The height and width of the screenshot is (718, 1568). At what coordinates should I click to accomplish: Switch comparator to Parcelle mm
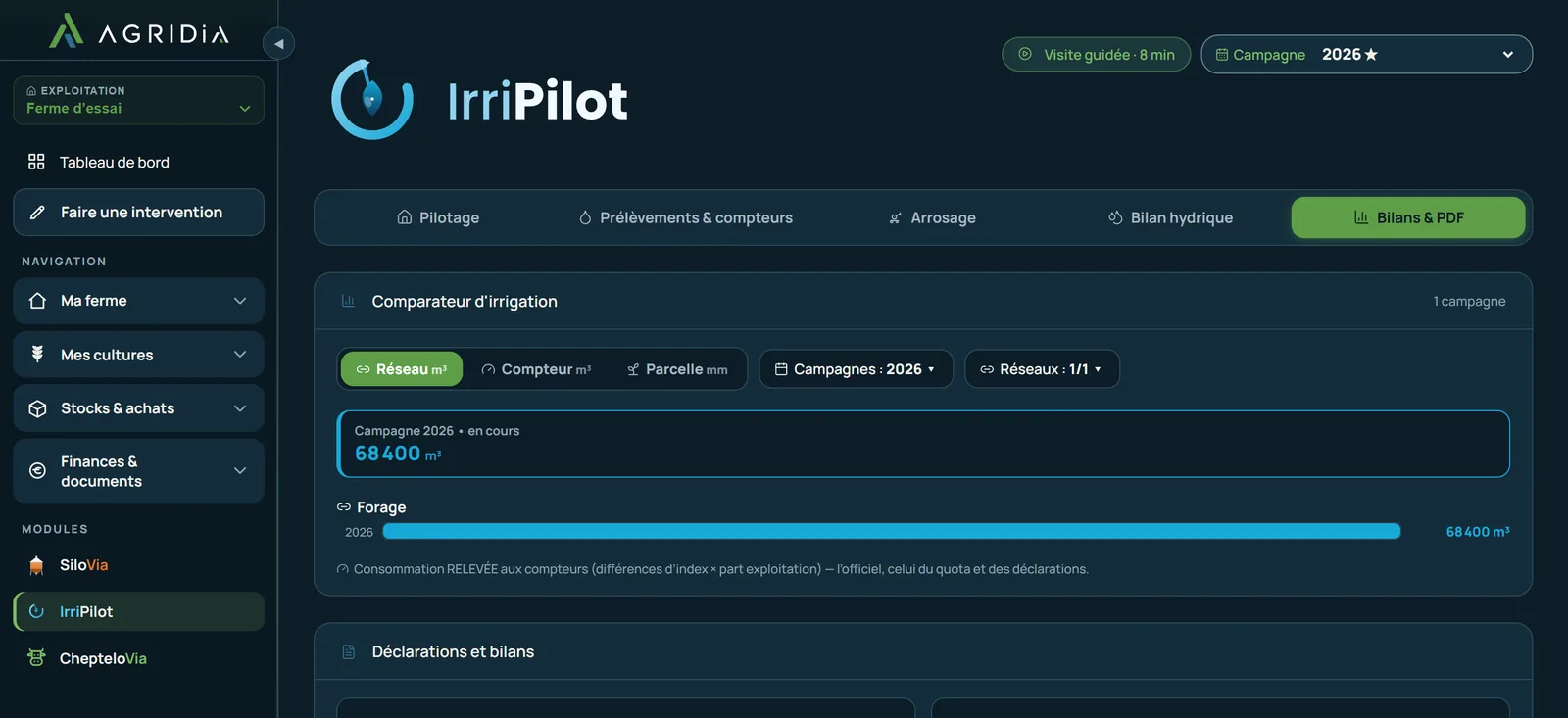677,369
